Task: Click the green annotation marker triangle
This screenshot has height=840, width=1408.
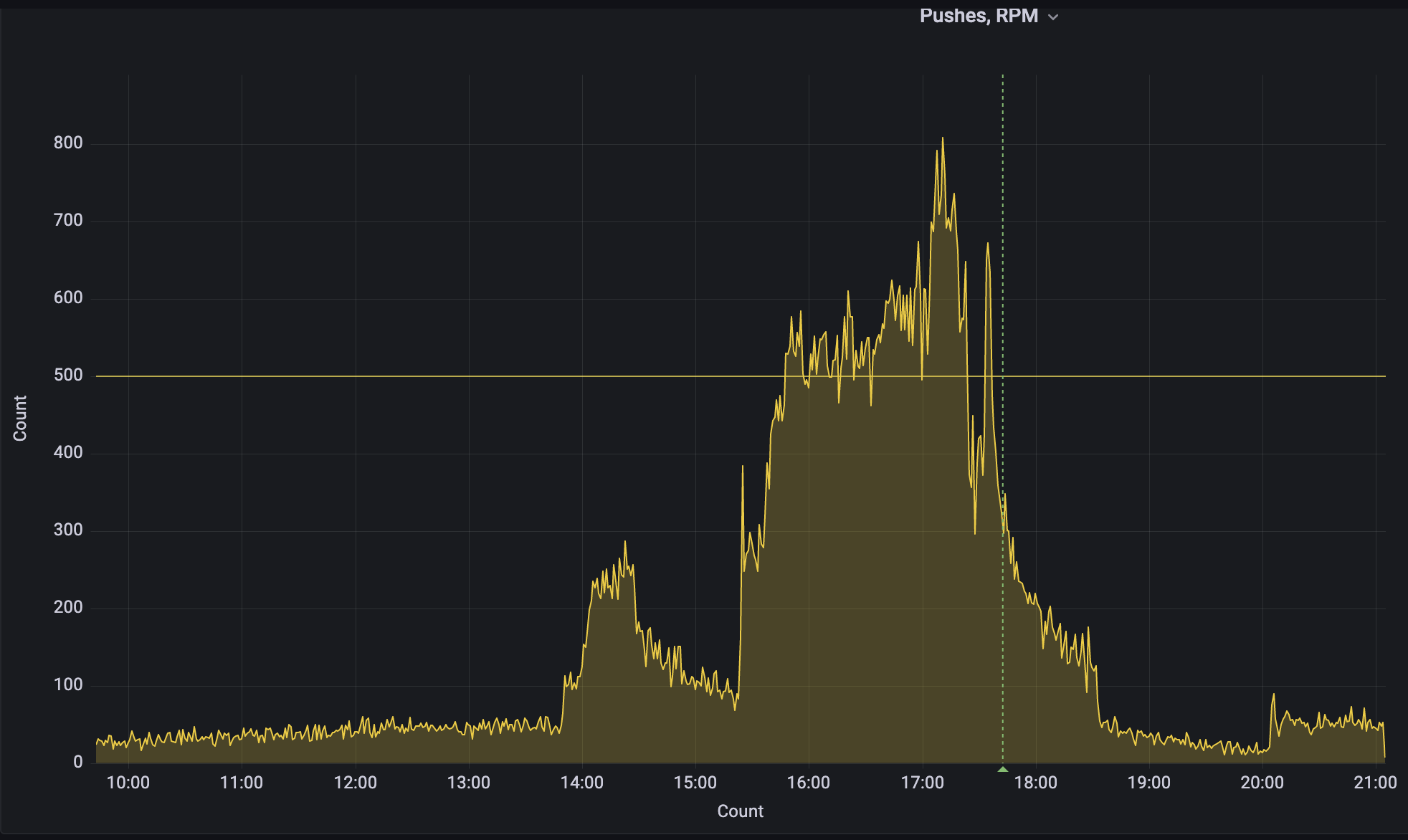Action: click(x=1003, y=769)
